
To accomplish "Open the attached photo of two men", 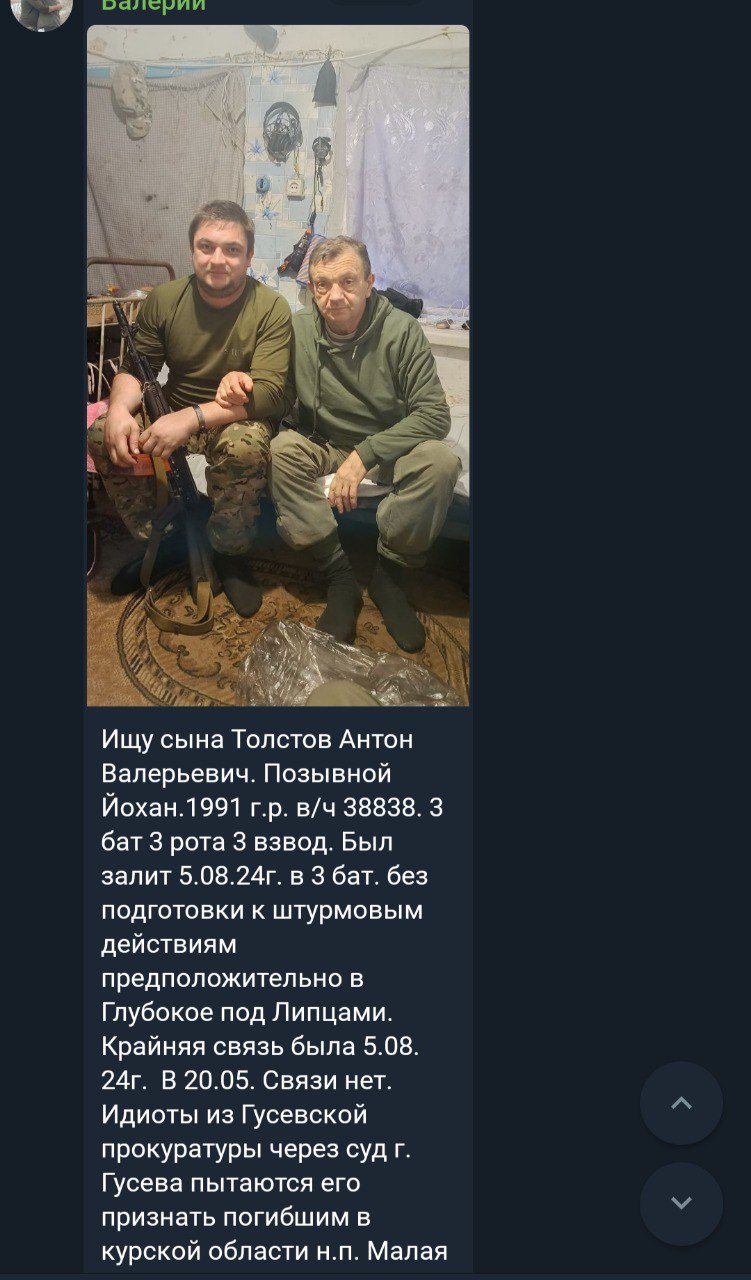I will pos(278,366).
